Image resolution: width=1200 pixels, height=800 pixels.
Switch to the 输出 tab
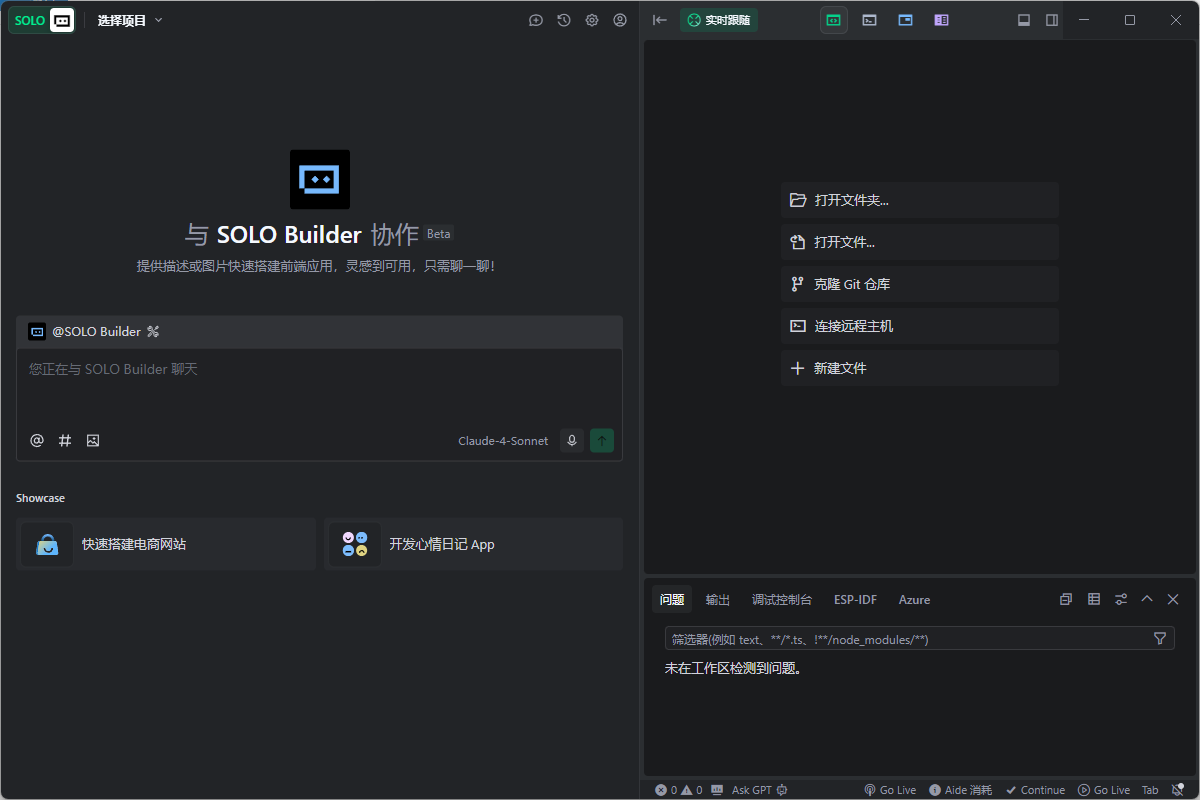point(718,600)
